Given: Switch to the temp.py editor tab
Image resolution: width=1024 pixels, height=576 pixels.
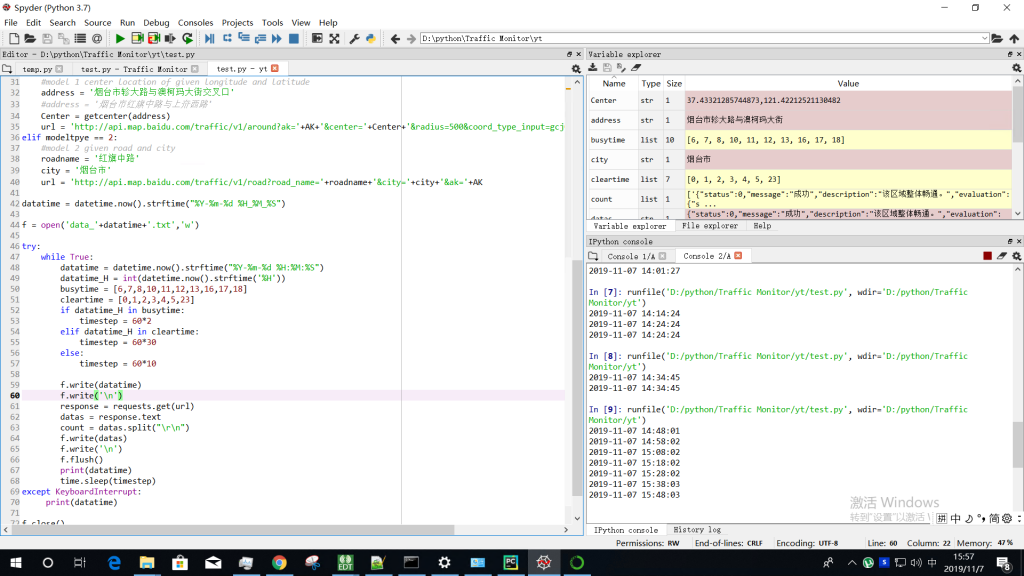Looking at the screenshot, I should point(38,69).
